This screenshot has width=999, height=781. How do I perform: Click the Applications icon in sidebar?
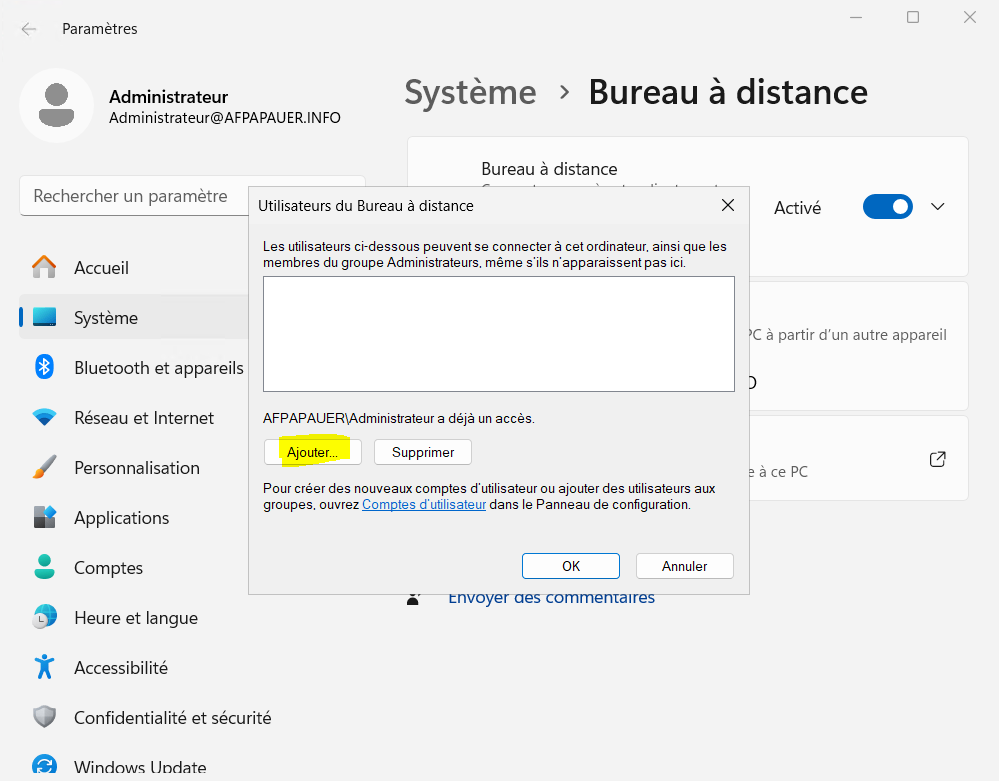[44, 518]
